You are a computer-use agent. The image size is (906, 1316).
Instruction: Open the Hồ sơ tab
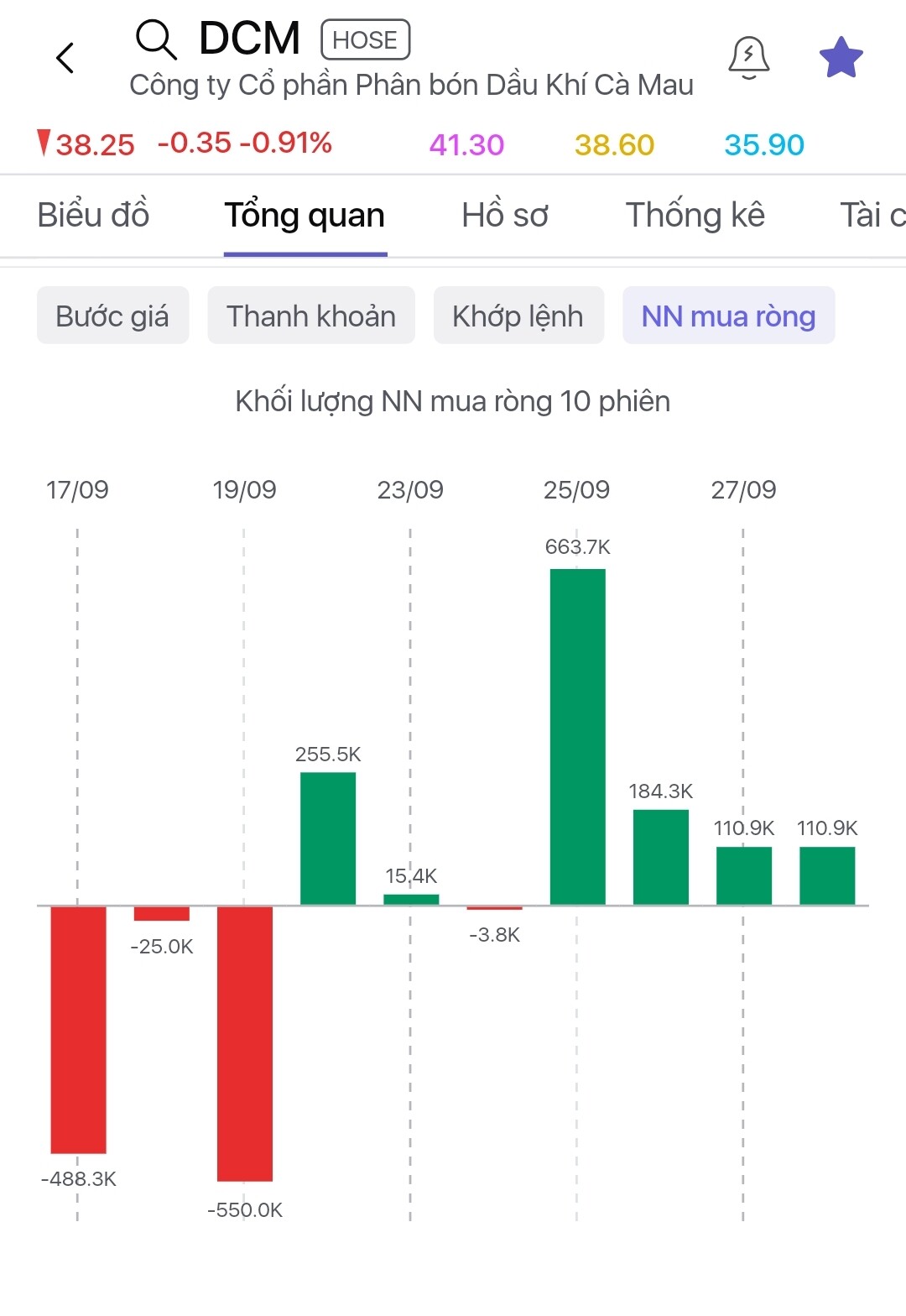click(x=505, y=216)
